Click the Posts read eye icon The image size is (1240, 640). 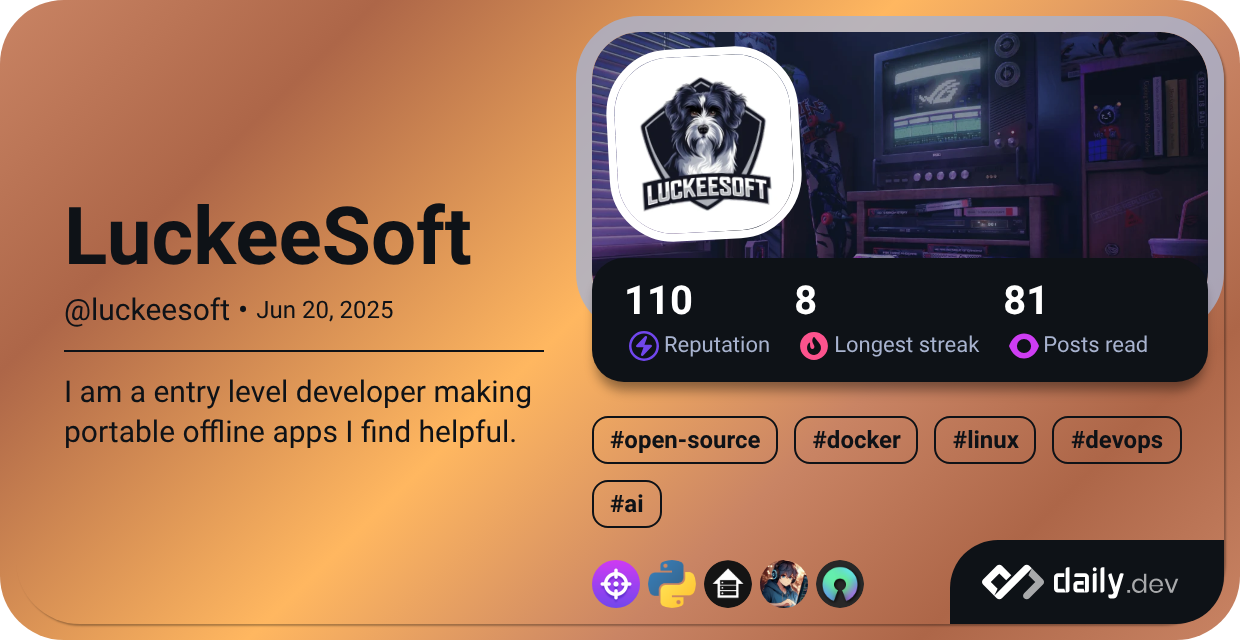pyautogui.click(x=1024, y=345)
